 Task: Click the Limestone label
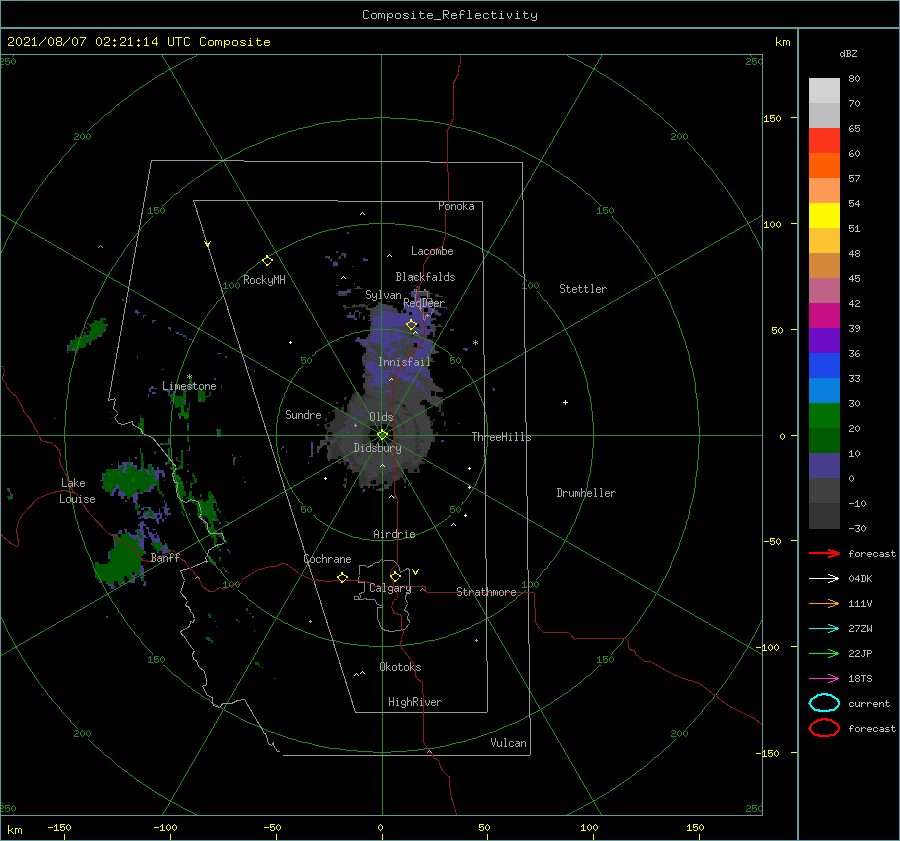click(x=189, y=386)
